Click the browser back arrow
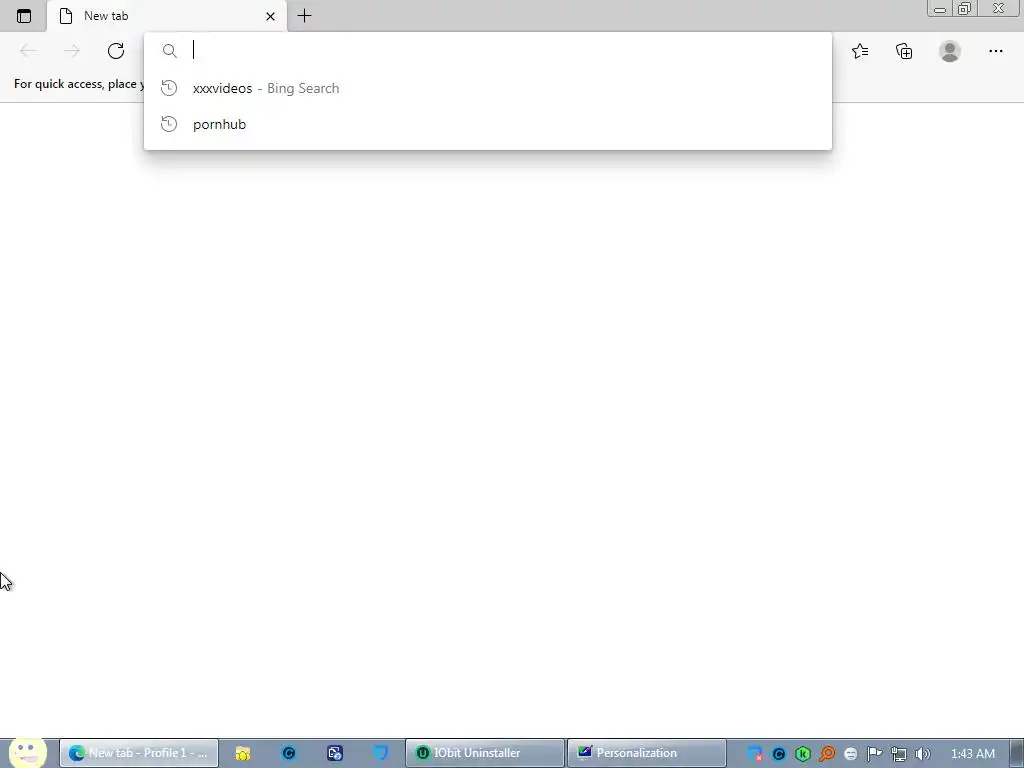Image resolution: width=1024 pixels, height=768 pixels. pos(27,51)
